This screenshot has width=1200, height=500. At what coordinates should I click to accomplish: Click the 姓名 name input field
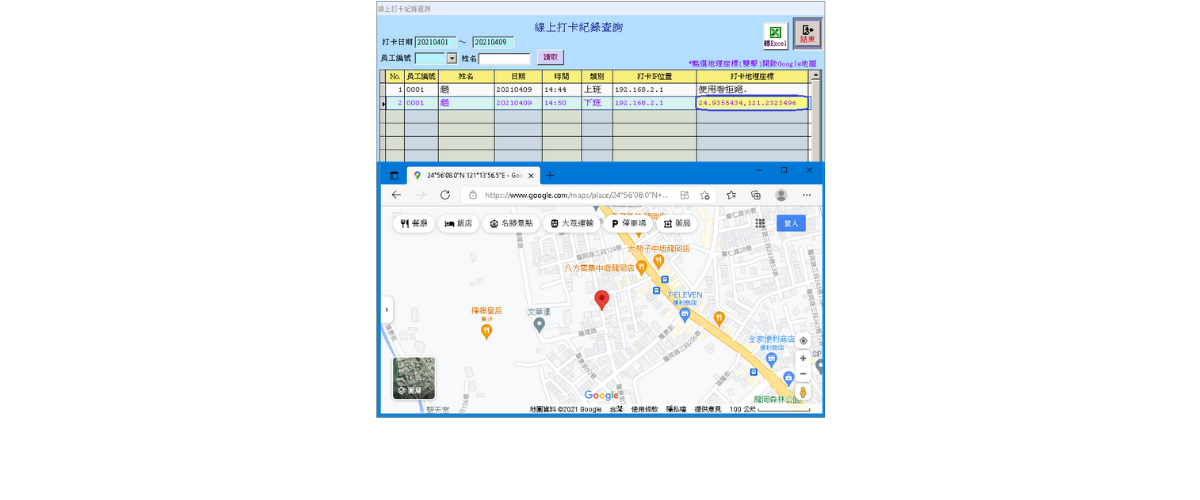pos(504,59)
